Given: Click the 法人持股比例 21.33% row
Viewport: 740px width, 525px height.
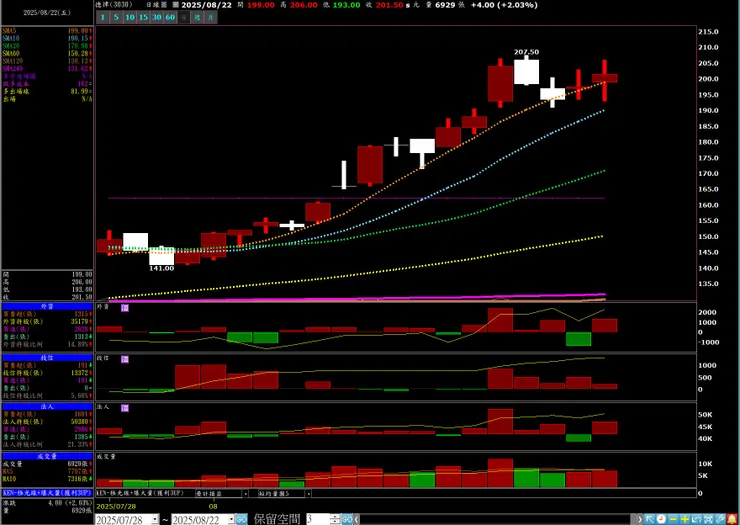Looking at the screenshot, I should 47,444.
